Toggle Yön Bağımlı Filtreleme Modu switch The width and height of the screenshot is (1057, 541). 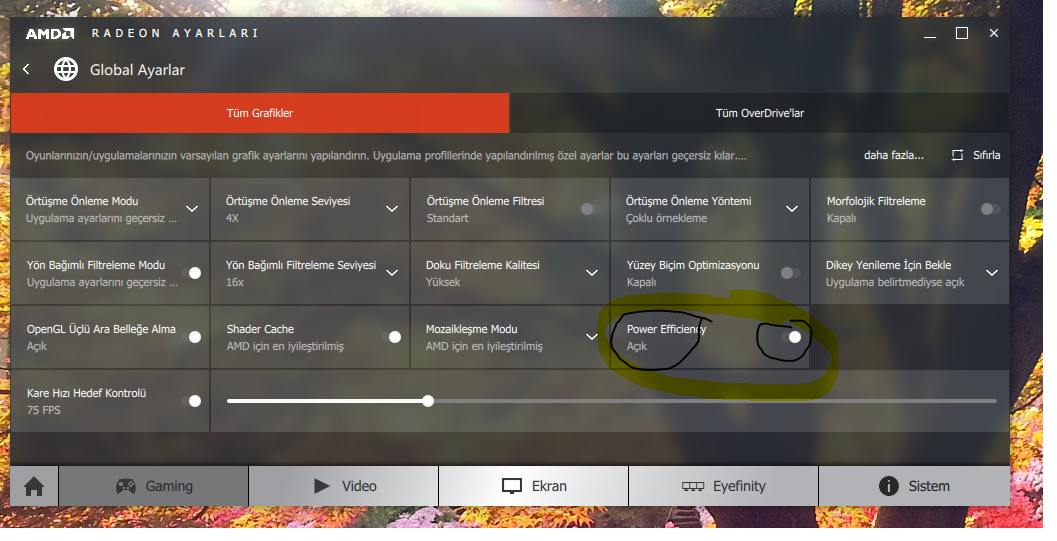click(191, 273)
